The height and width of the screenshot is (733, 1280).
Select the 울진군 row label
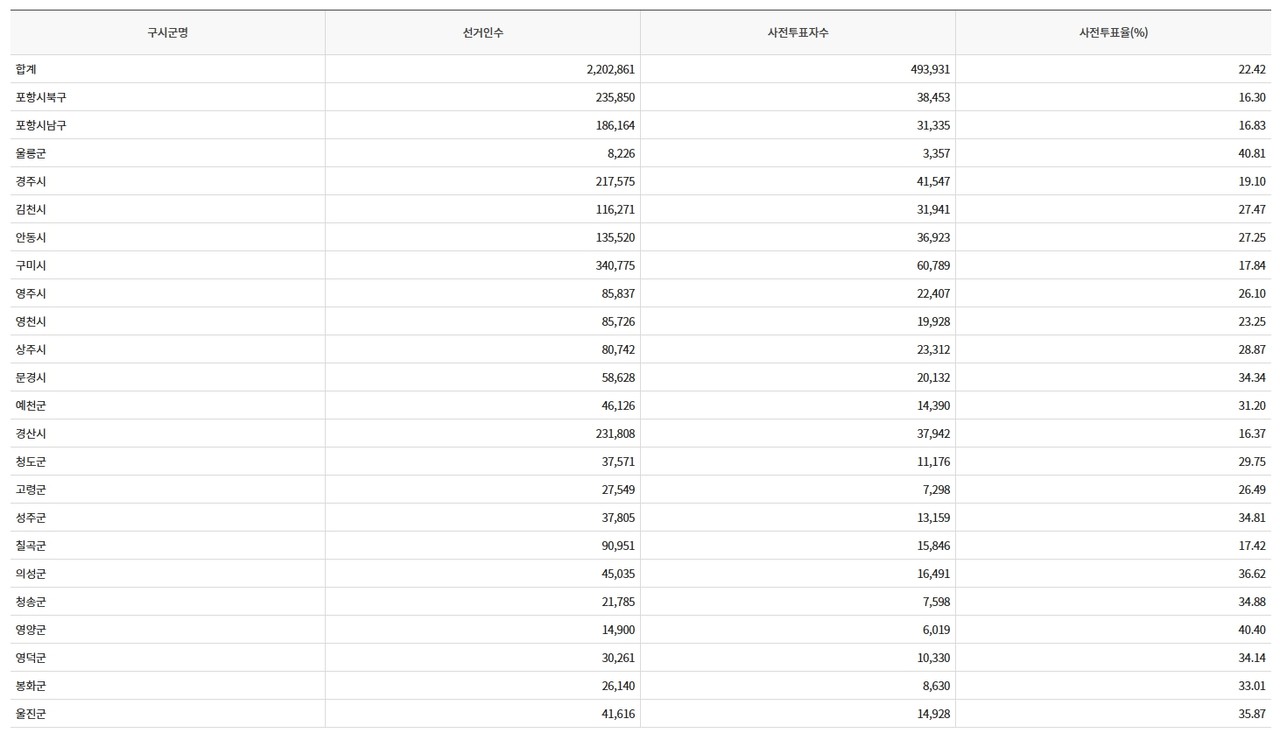[x=31, y=713]
